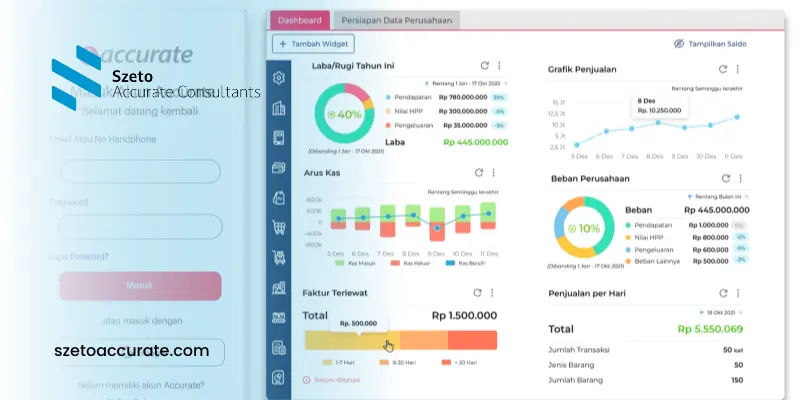Open Laba/Rugi Tahun Ini three-dot menu

[499, 65]
